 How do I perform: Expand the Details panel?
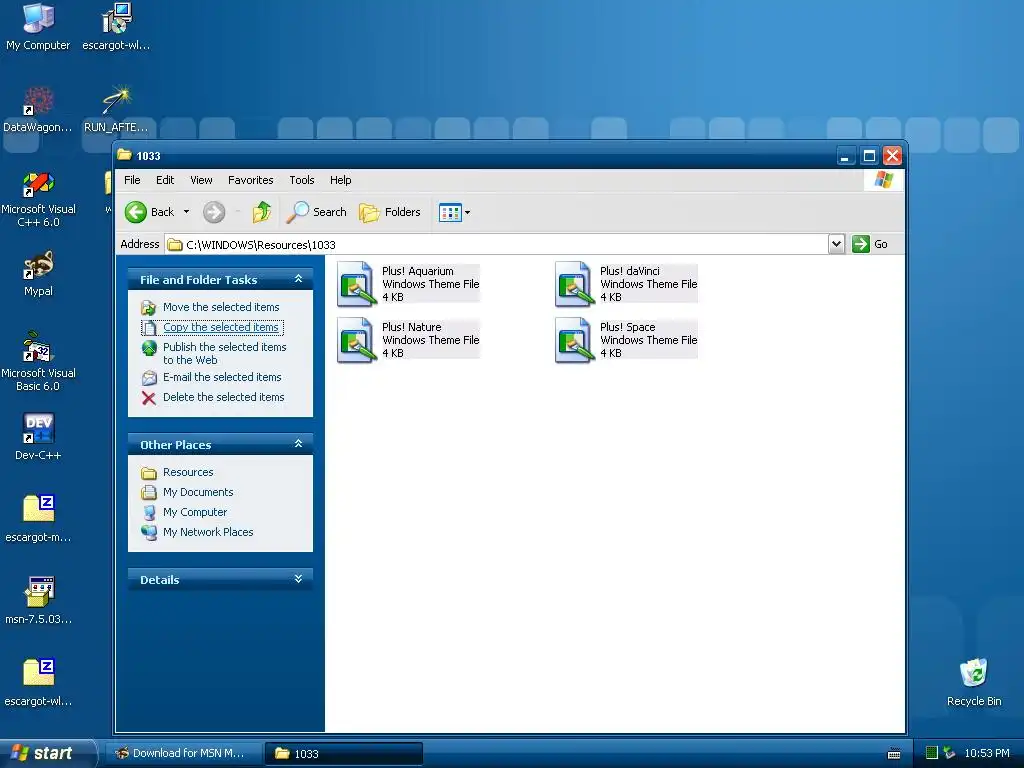[x=298, y=579]
